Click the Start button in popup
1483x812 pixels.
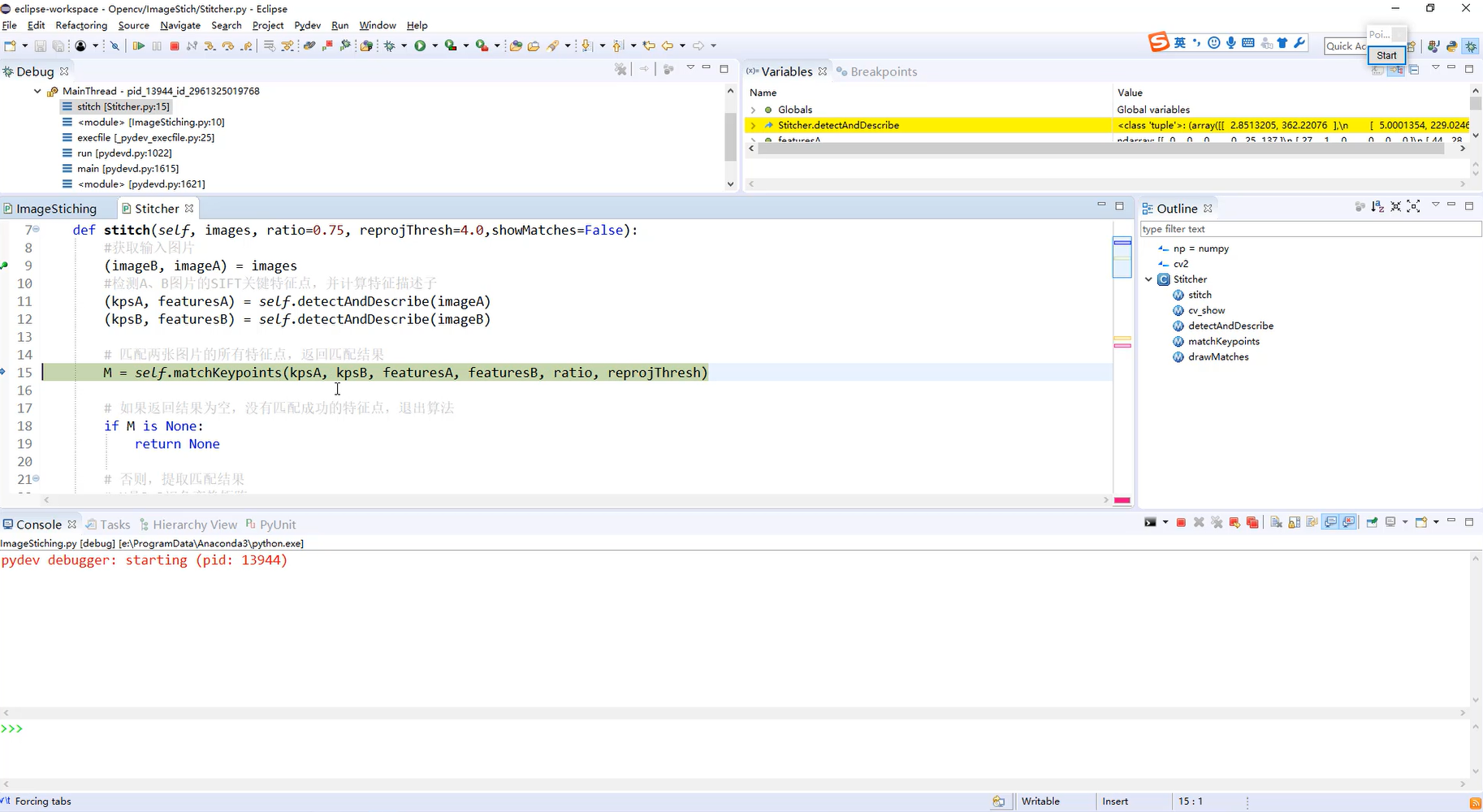1386,55
